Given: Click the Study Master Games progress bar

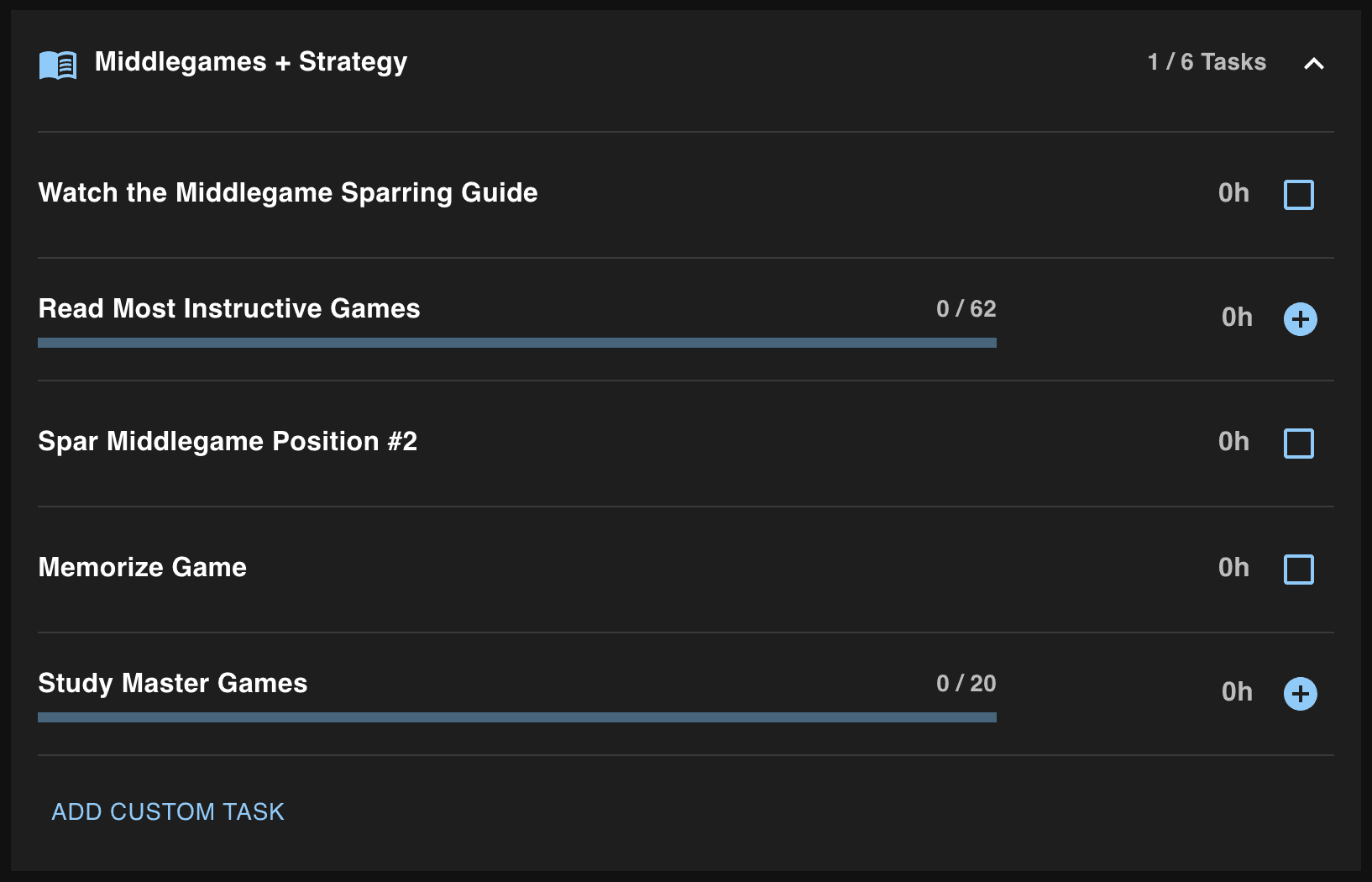Looking at the screenshot, I should click(516, 717).
